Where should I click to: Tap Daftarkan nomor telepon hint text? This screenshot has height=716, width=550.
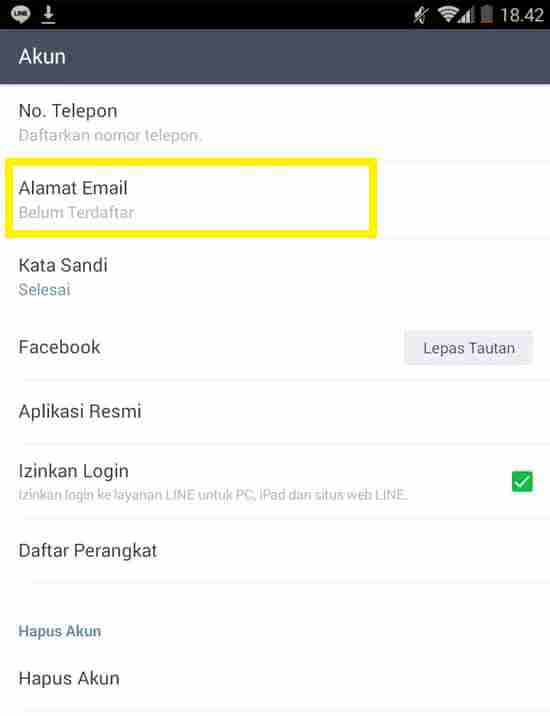(110, 136)
